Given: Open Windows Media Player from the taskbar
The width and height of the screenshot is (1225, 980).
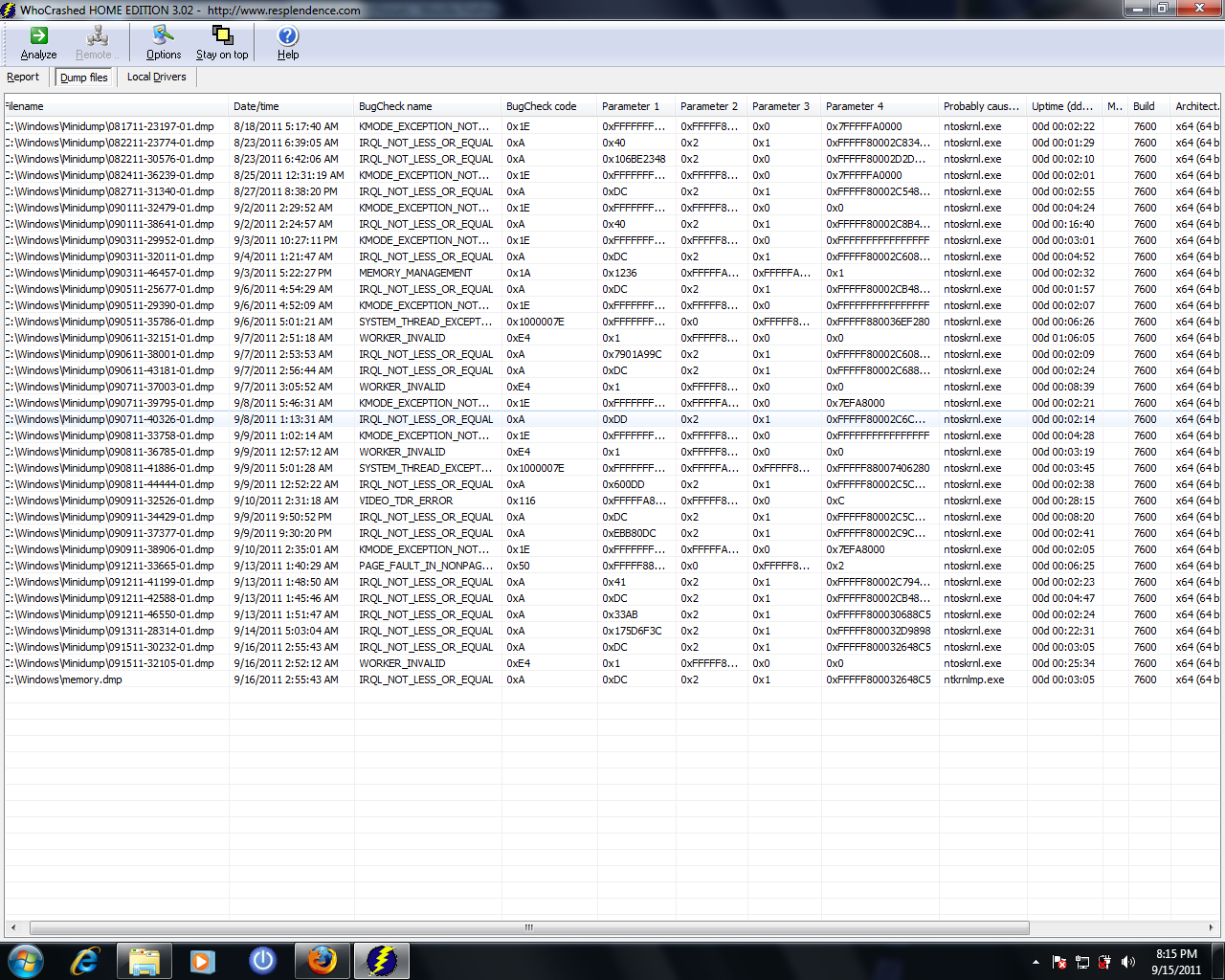Looking at the screenshot, I should pyautogui.click(x=203, y=961).
